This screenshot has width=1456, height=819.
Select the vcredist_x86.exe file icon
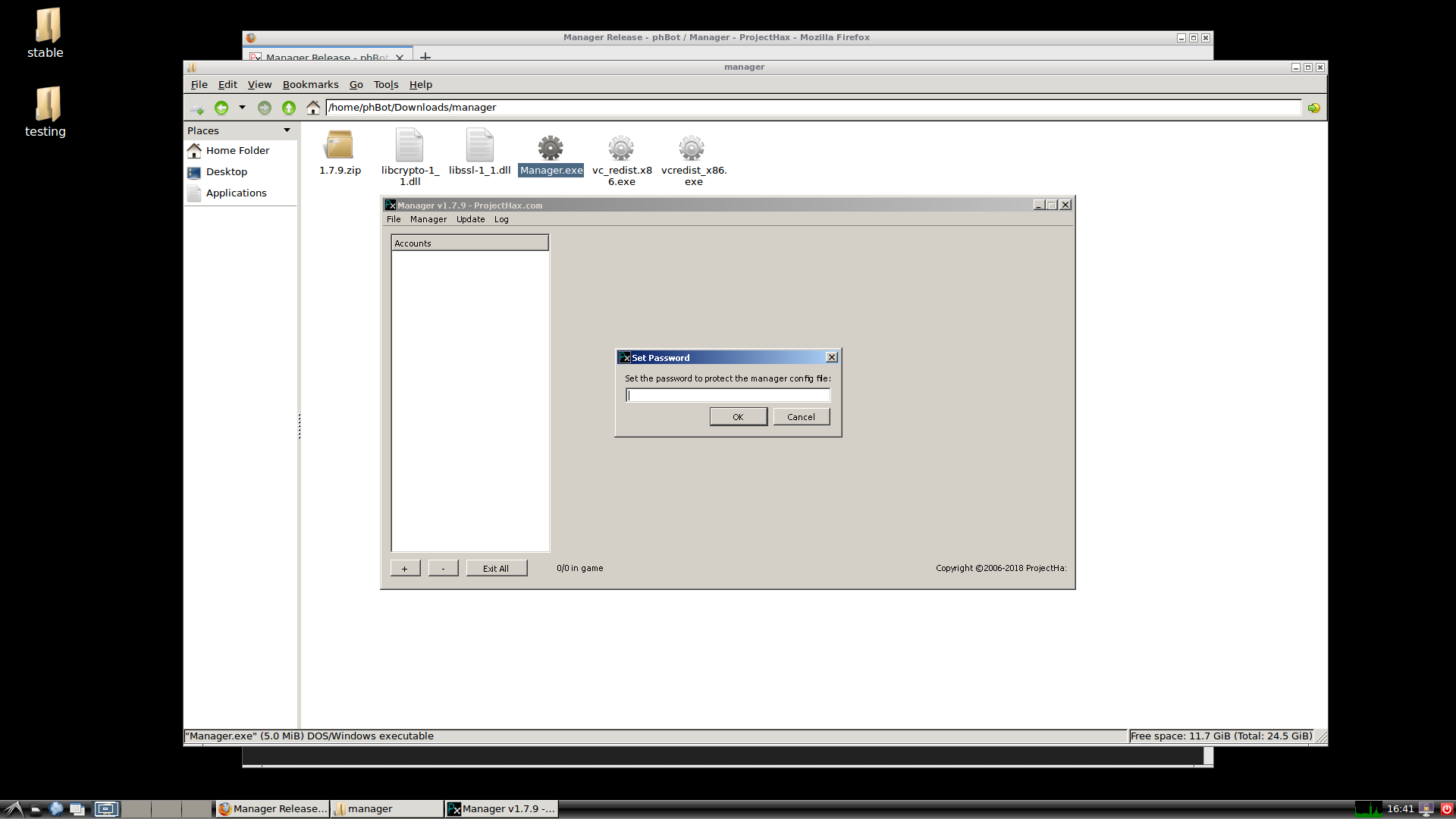click(692, 148)
